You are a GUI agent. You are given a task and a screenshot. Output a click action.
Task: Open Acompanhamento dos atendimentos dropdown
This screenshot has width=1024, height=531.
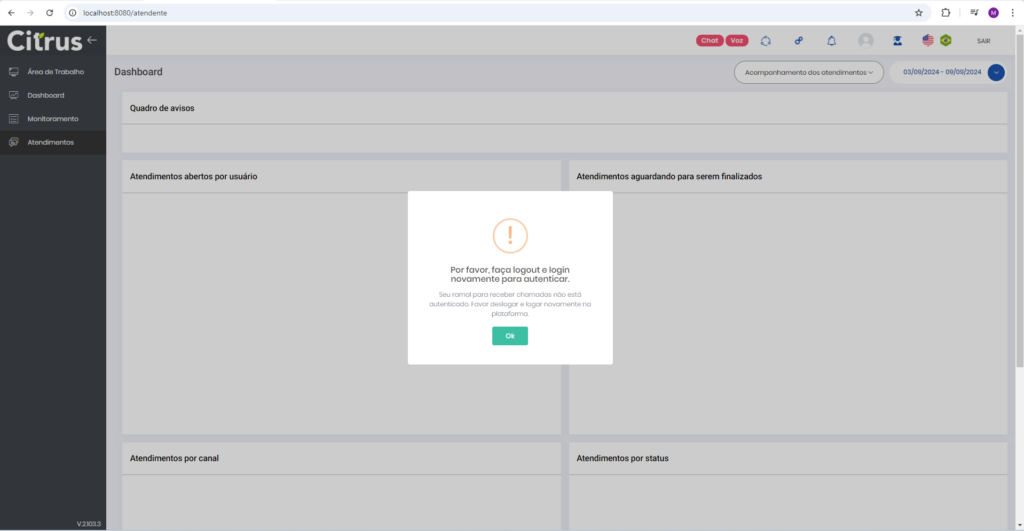[x=808, y=72]
